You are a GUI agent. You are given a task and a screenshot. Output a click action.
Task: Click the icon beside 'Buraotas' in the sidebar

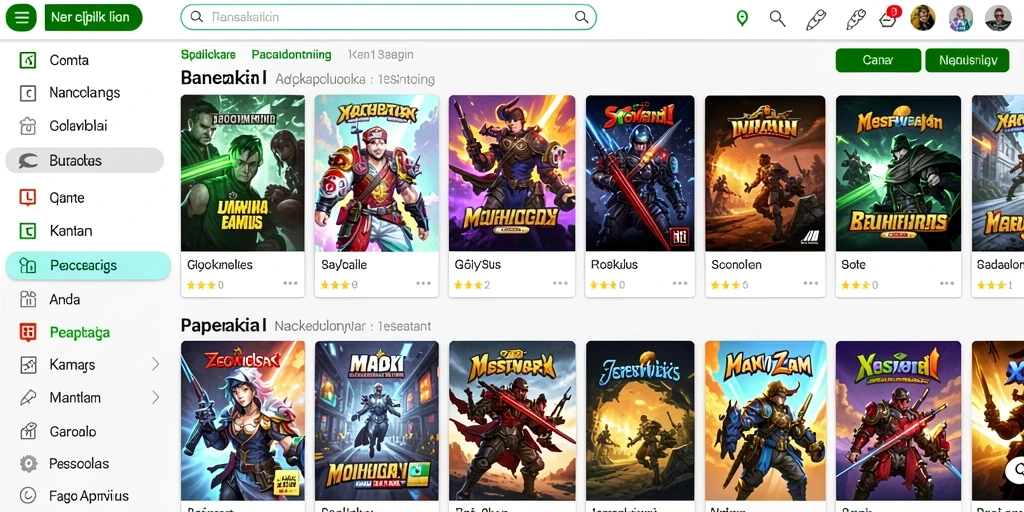pyautogui.click(x=28, y=161)
